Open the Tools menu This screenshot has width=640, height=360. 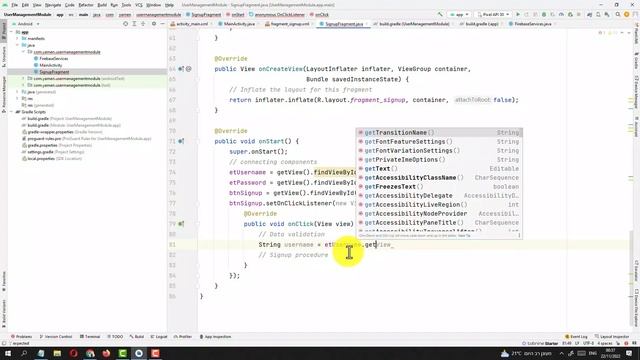(127, 5)
